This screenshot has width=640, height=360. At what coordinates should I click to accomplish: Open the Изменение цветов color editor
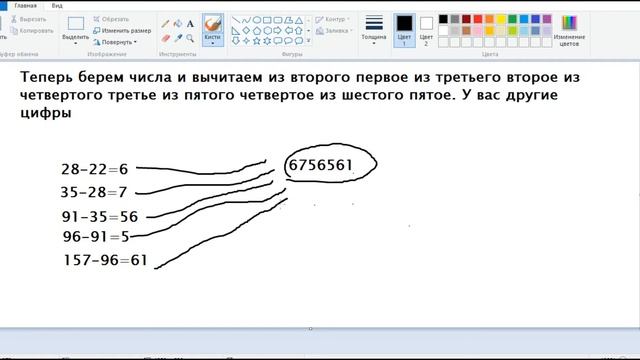(569, 31)
